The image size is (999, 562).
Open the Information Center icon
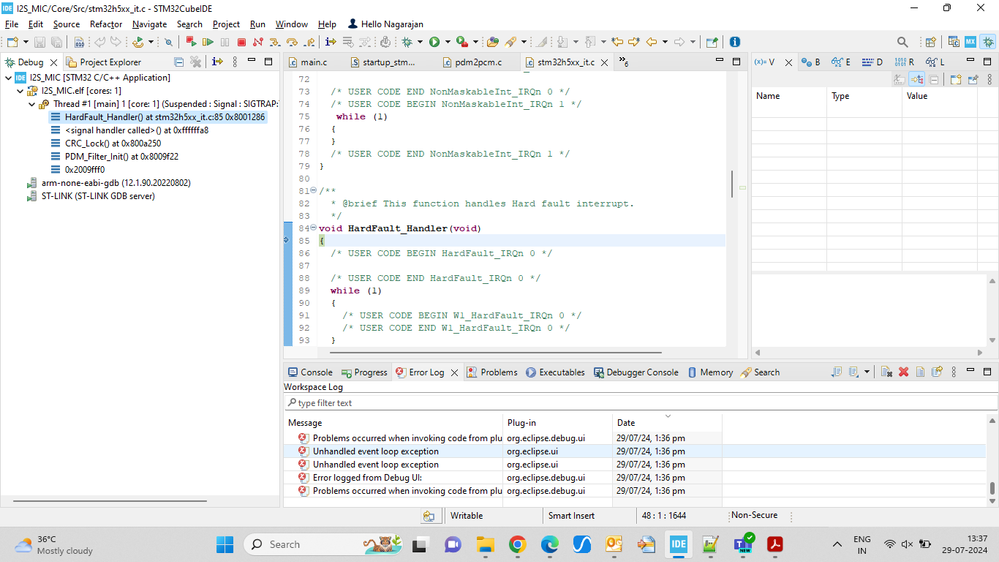pyautogui.click(x=735, y=42)
